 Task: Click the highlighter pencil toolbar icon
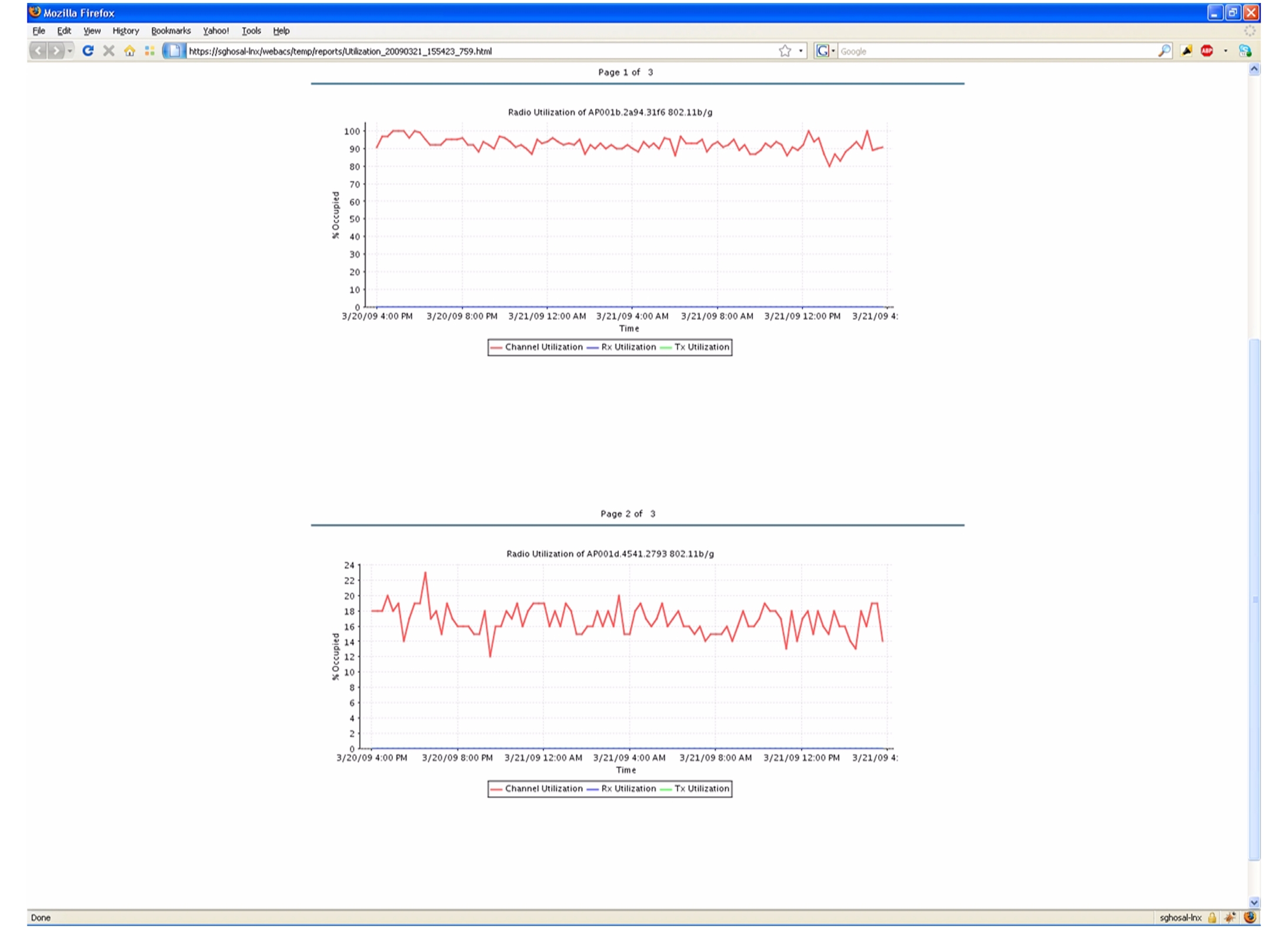point(1187,51)
